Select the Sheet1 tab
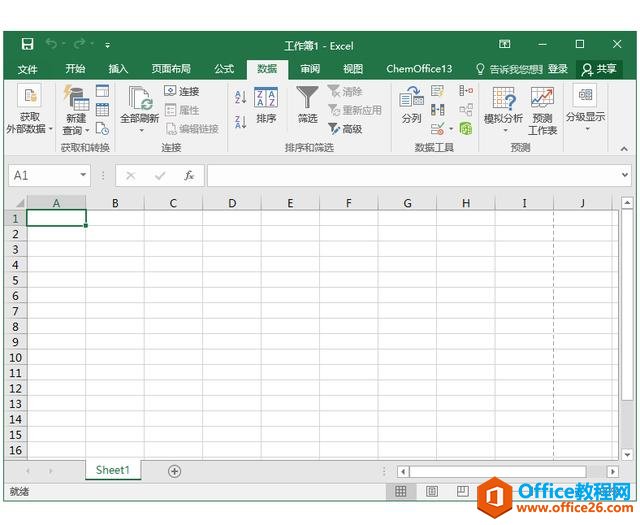This screenshot has height=525, width=640. [x=113, y=470]
